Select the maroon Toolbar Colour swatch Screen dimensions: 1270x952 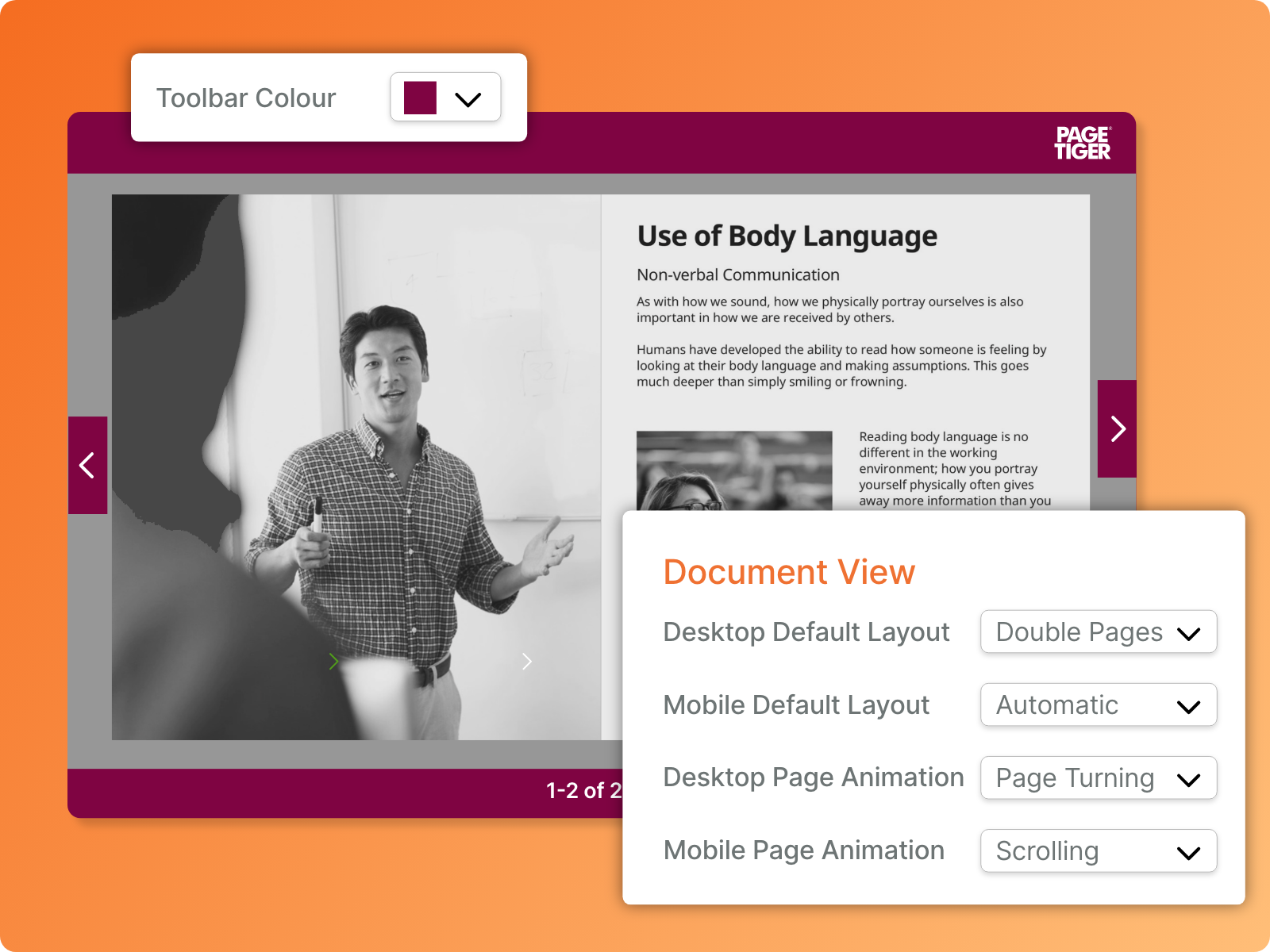(420, 98)
